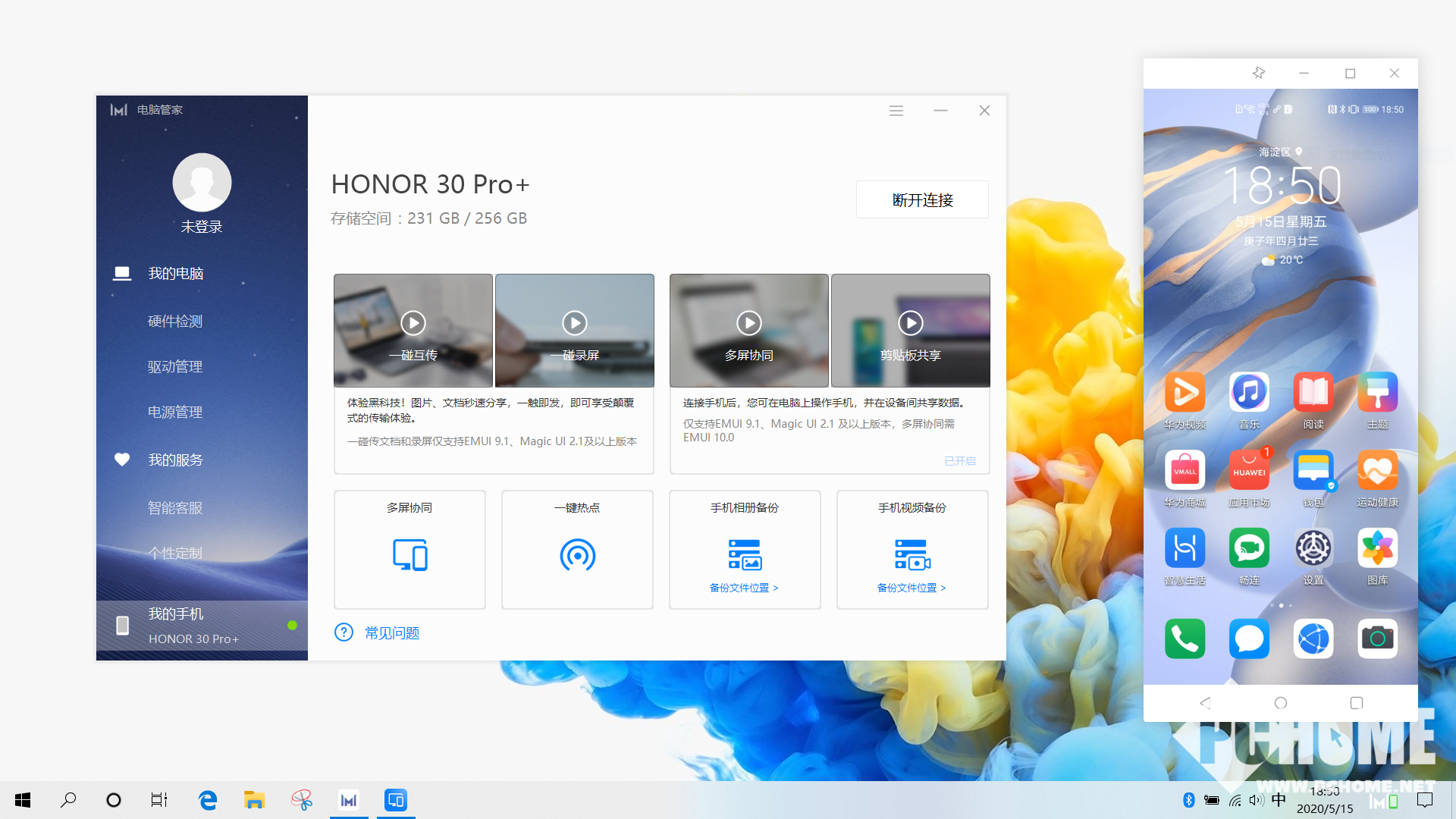Viewport: 1456px width, 819px height.
Task: Launch the Music app on phone screen
Action: [1249, 393]
